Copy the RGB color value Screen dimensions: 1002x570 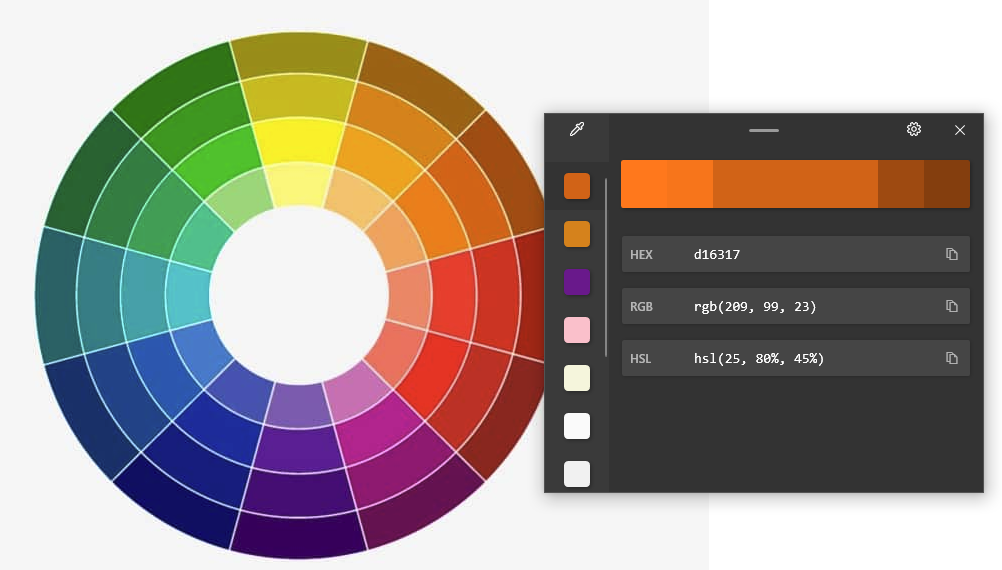(952, 307)
